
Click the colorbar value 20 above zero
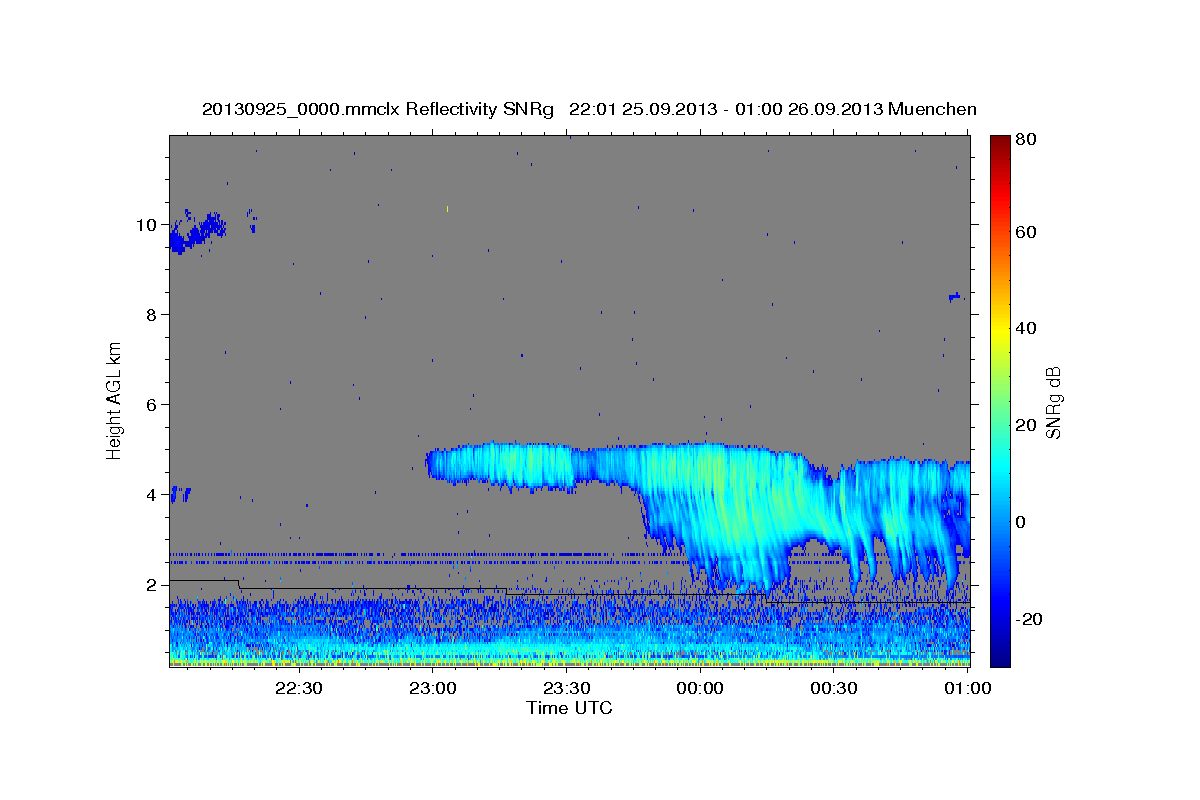pos(1024,426)
